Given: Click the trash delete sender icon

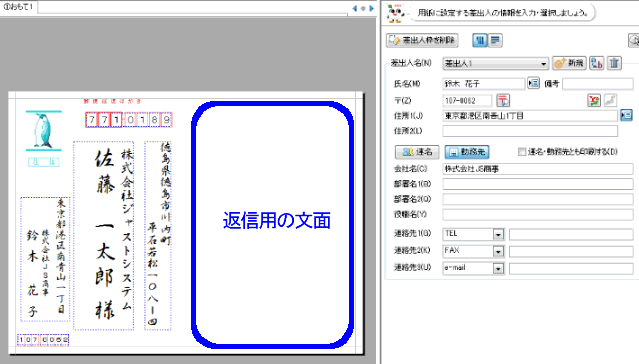Looking at the screenshot, I should click(x=614, y=63).
